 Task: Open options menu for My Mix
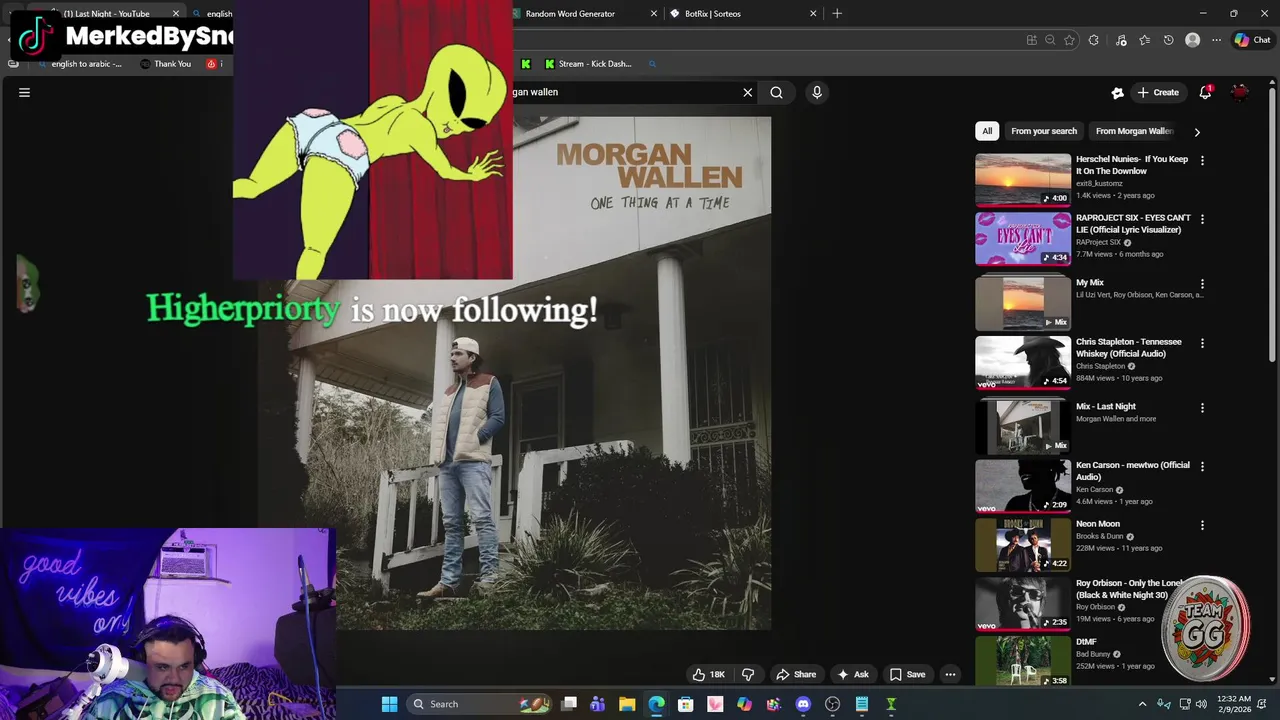pos(1202,284)
